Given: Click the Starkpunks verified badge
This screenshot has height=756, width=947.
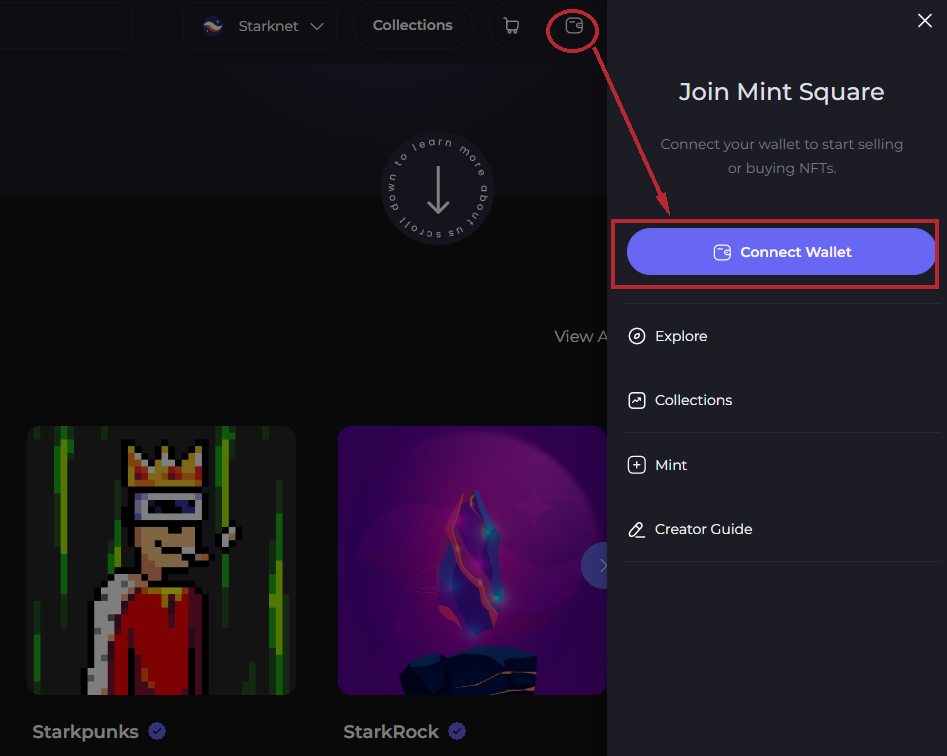Looking at the screenshot, I should pos(157,731).
